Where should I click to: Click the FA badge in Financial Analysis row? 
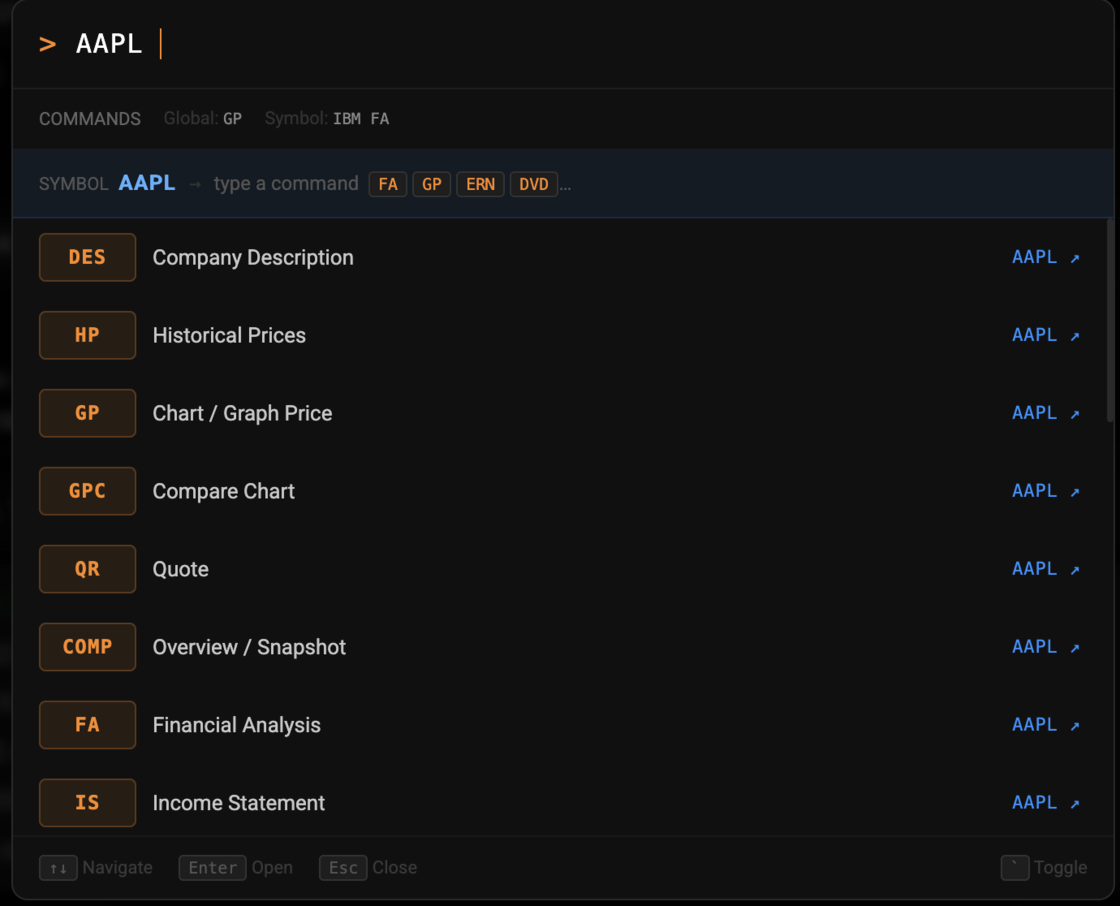[87, 725]
